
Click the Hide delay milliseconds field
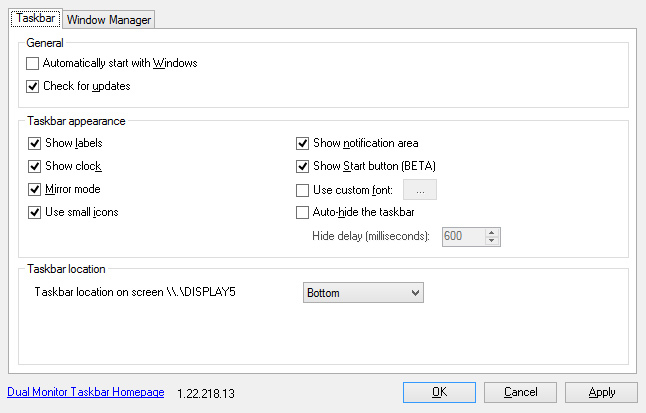463,237
